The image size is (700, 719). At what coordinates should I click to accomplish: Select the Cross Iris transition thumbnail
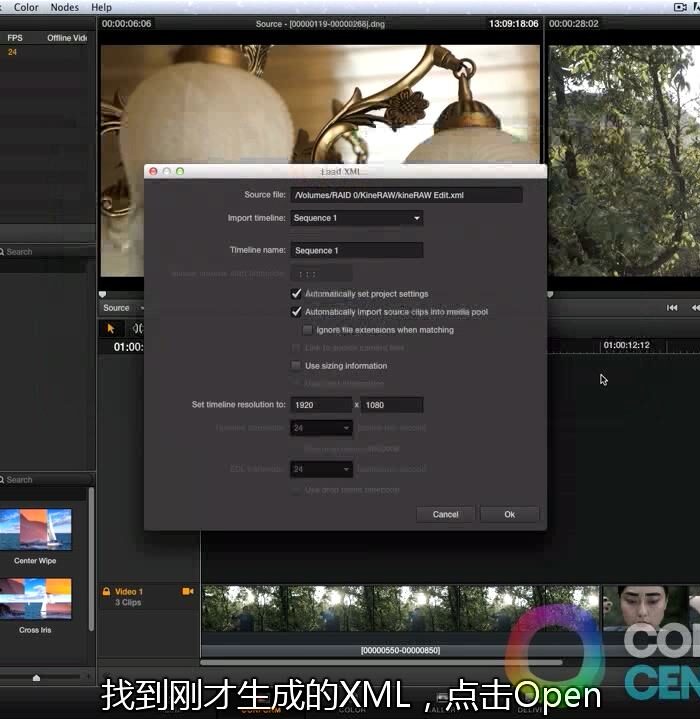click(34, 599)
